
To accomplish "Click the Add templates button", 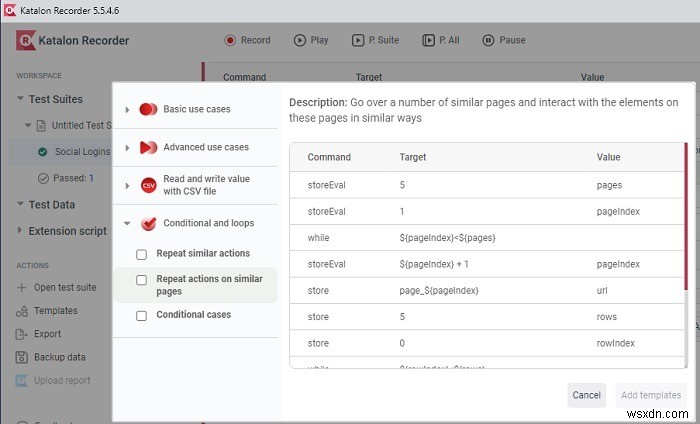I will (x=650, y=395).
